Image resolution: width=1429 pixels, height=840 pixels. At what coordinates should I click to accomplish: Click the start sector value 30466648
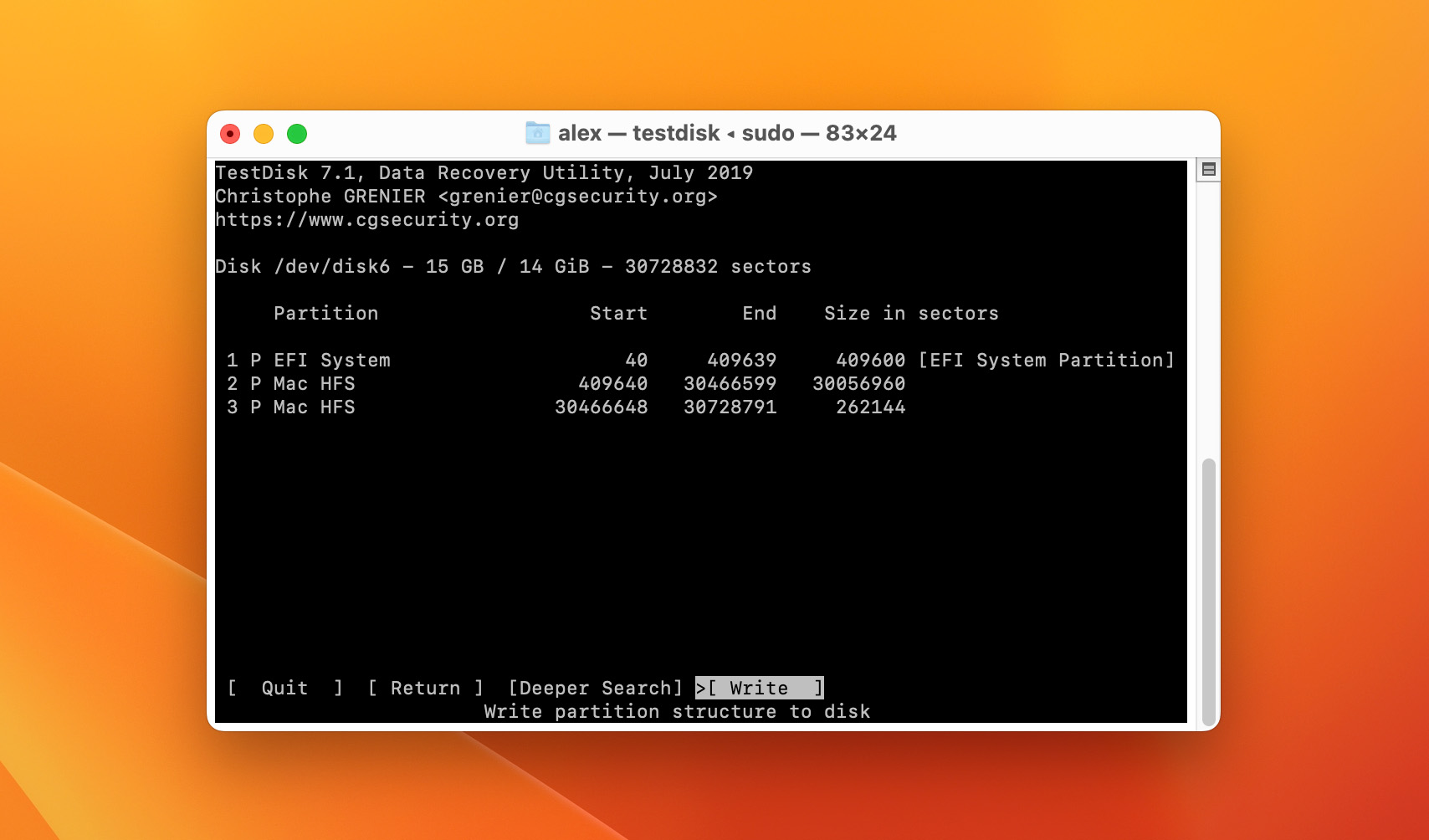(602, 407)
